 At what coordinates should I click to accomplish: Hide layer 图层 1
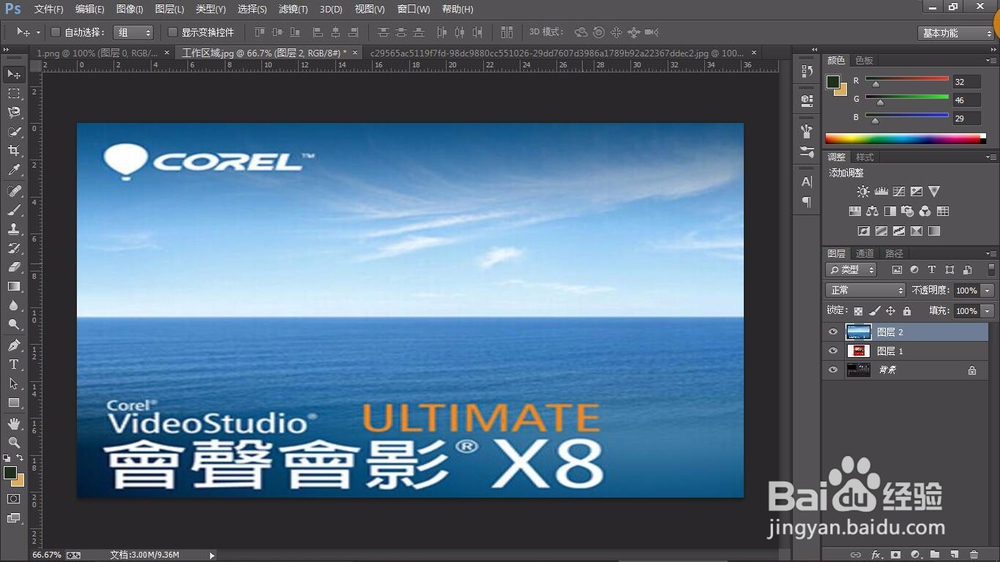coord(833,351)
